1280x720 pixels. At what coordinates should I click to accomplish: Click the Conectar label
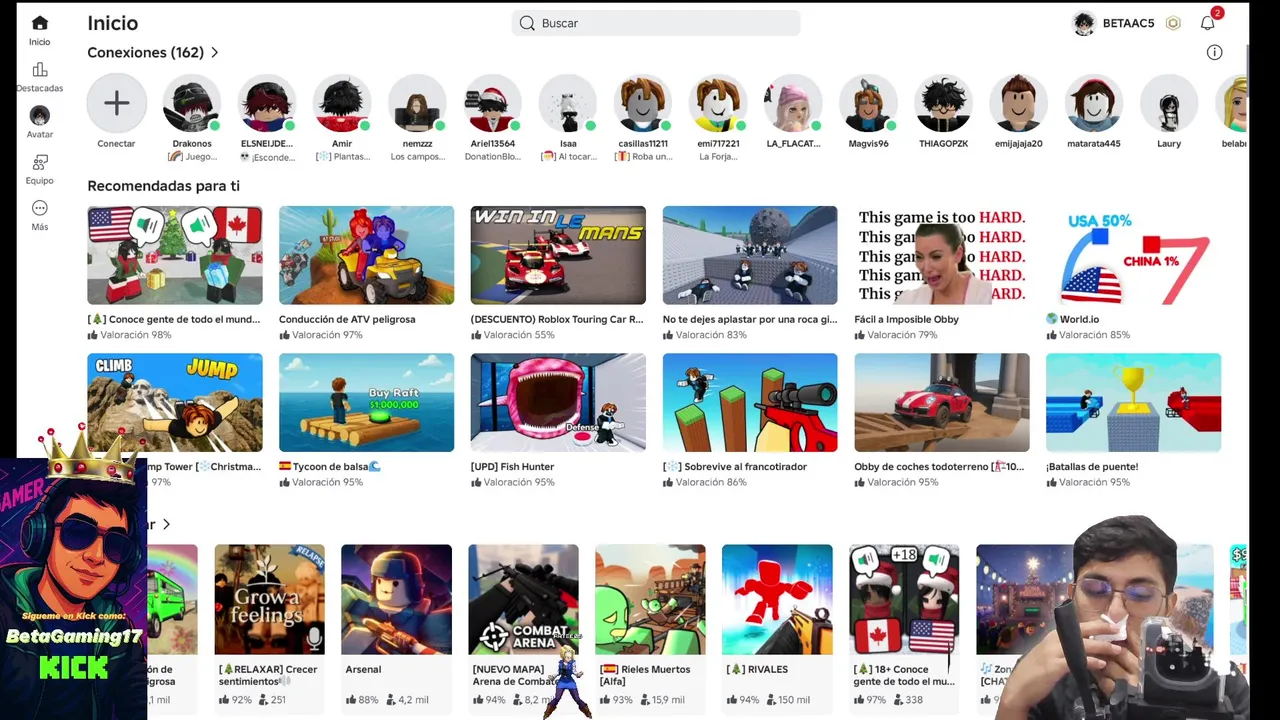pos(116,143)
